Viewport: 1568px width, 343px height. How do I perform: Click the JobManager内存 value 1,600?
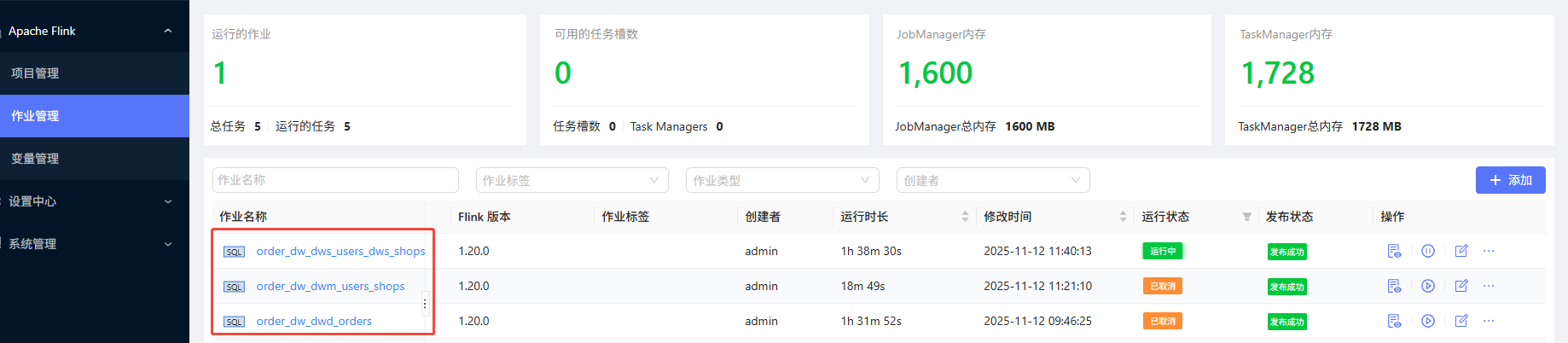pos(935,73)
